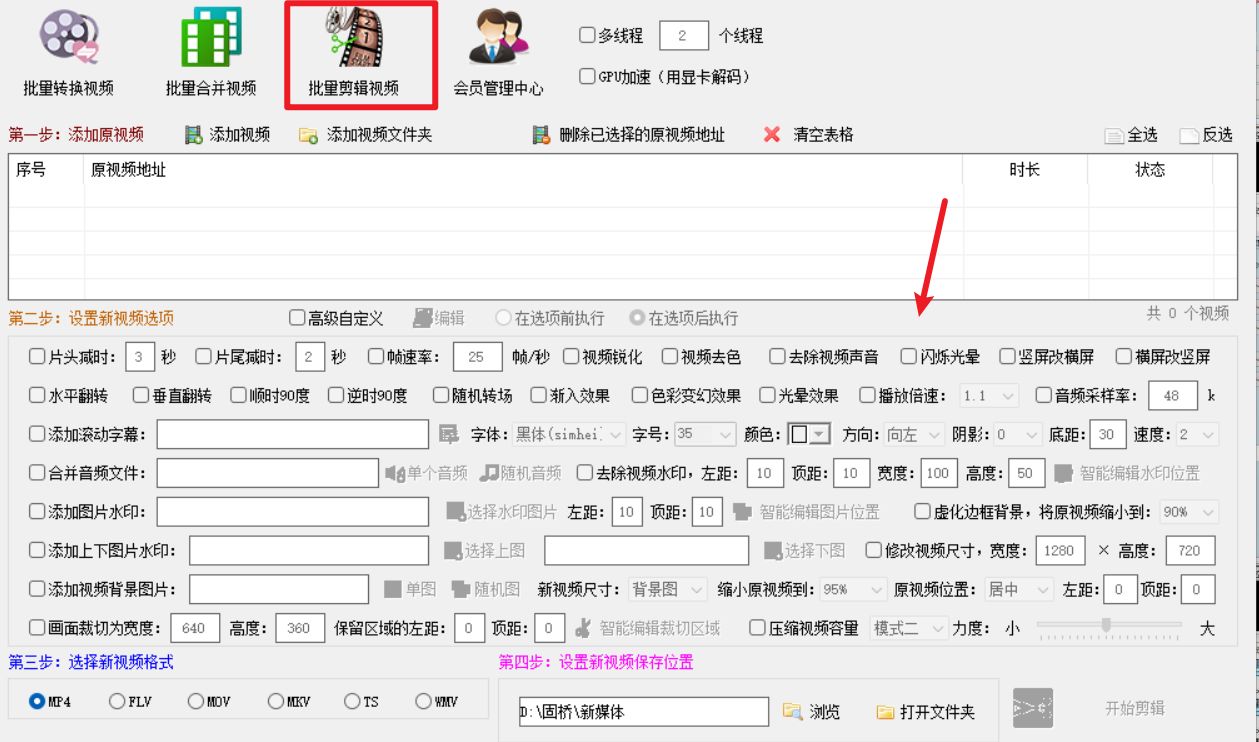
Task: Check 添加滚动字幕 option
Action: pos(37,434)
